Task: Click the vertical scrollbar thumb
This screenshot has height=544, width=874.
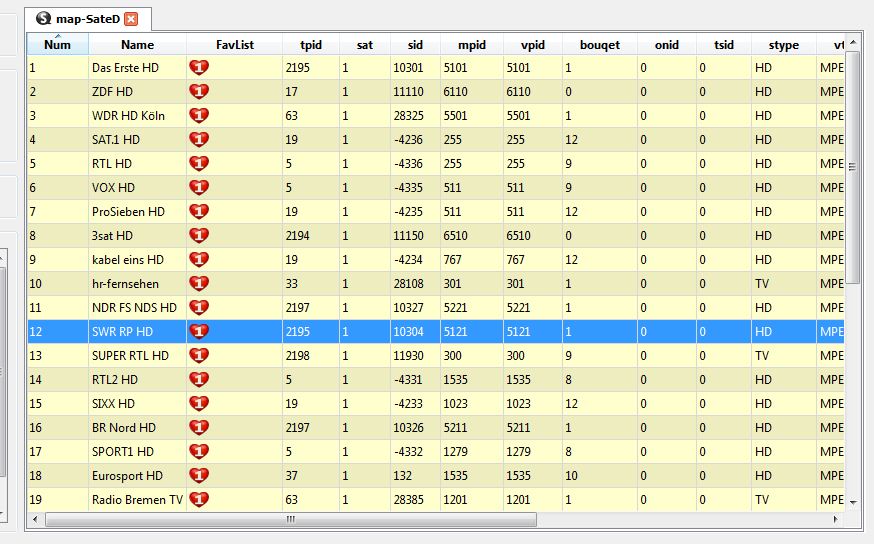Action: pyautogui.click(x=853, y=167)
